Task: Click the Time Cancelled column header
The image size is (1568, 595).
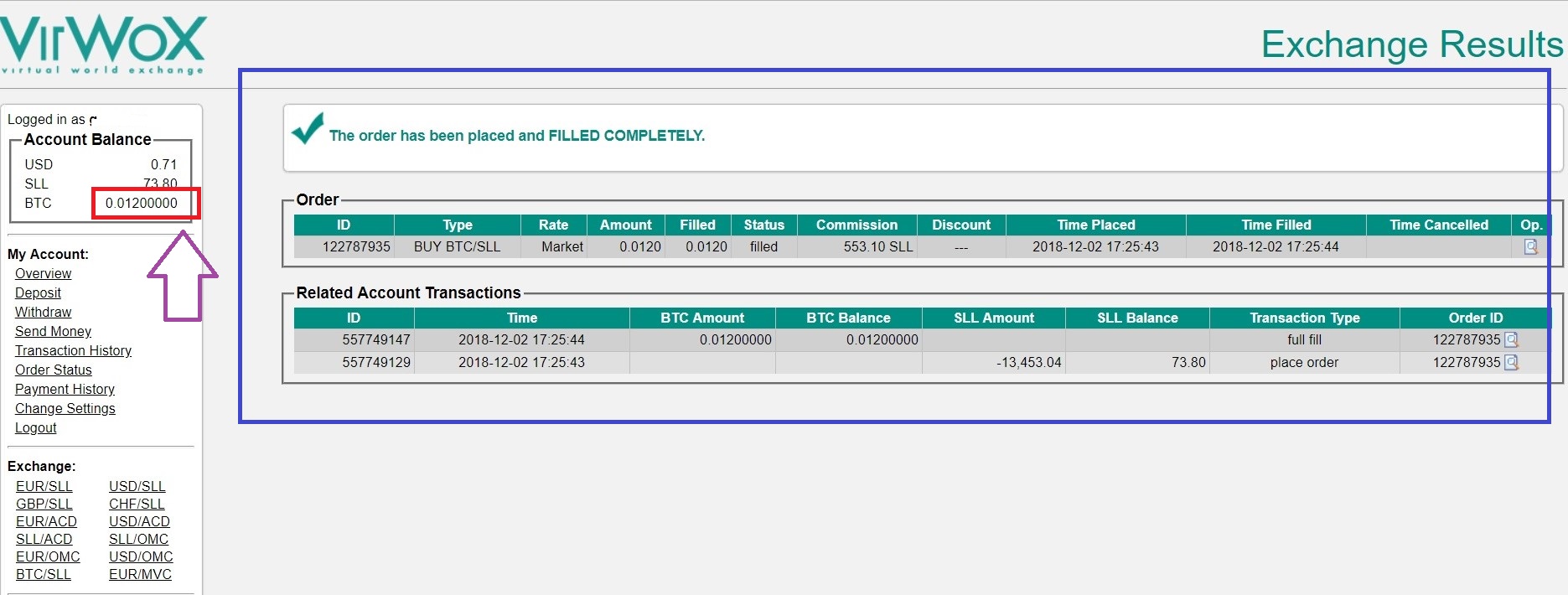Action: tap(1439, 225)
